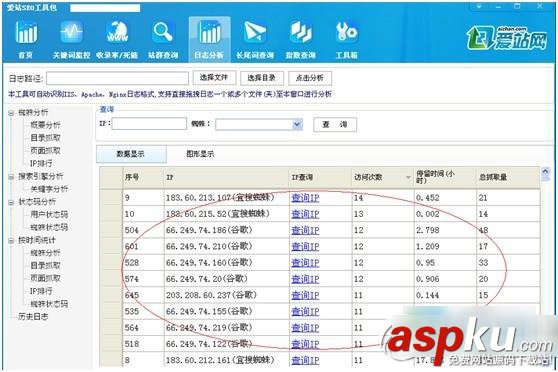Click 查询IP link for 66.249.74.210
This screenshot has height=372, width=558.
[x=305, y=247]
